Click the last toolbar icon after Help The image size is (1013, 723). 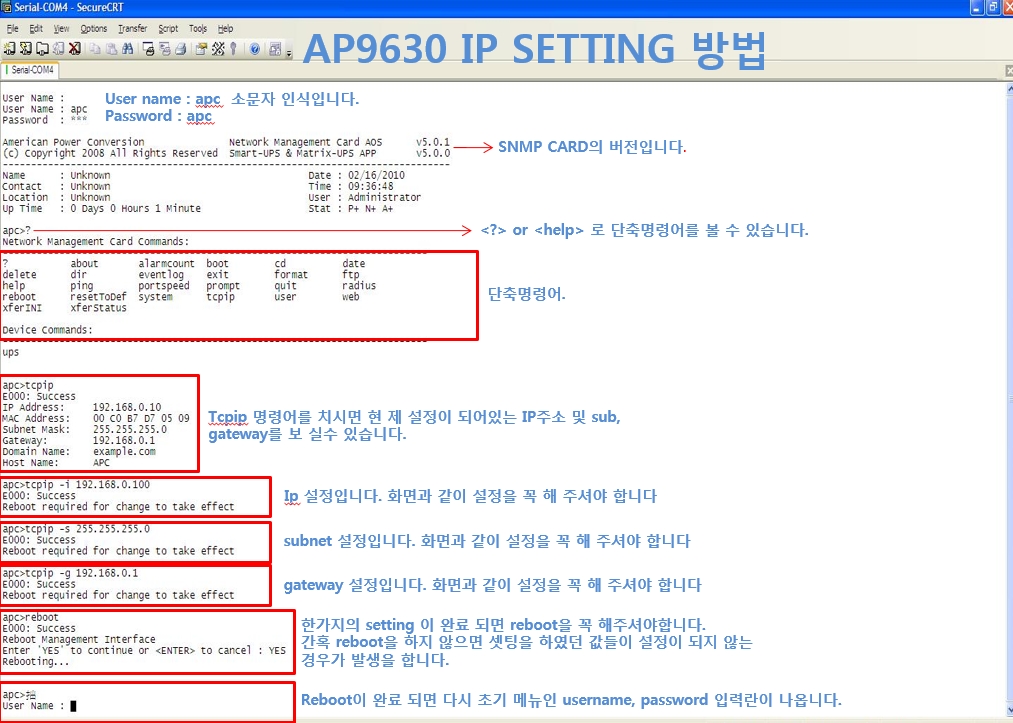point(275,48)
